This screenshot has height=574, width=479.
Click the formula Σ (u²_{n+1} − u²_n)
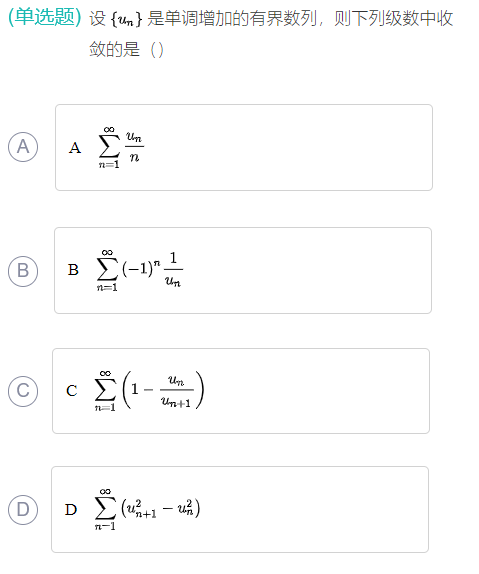point(147,510)
